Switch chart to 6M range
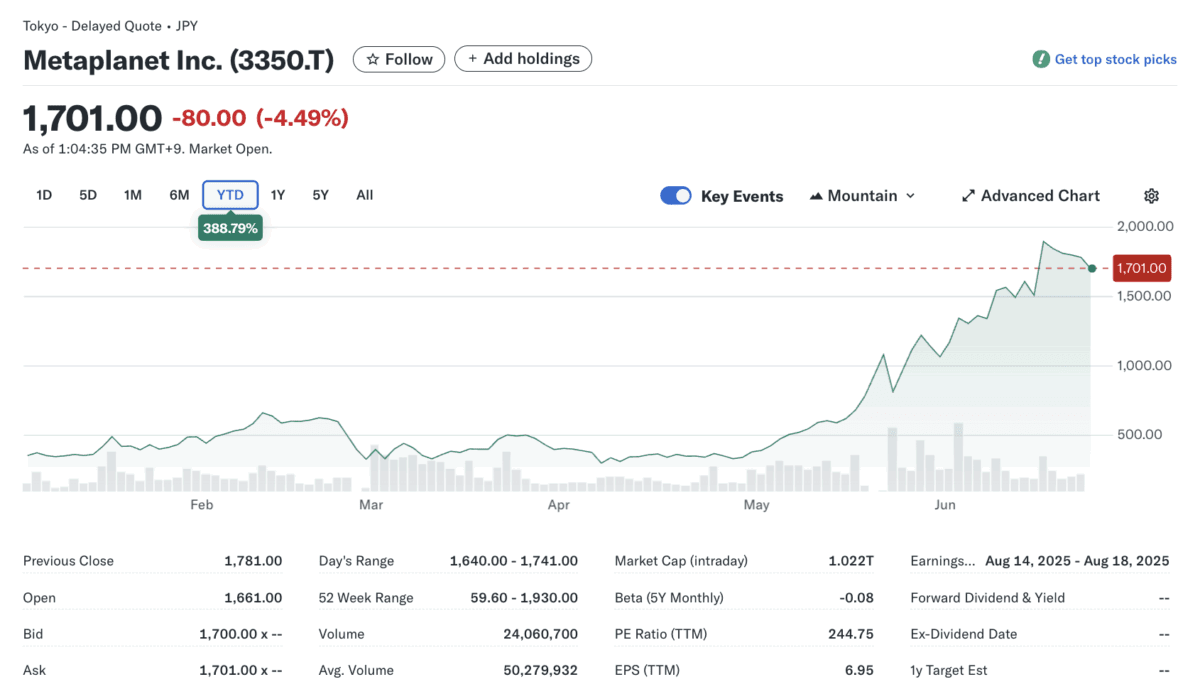The height and width of the screenshot is (699, 1200). click(179, 195)
